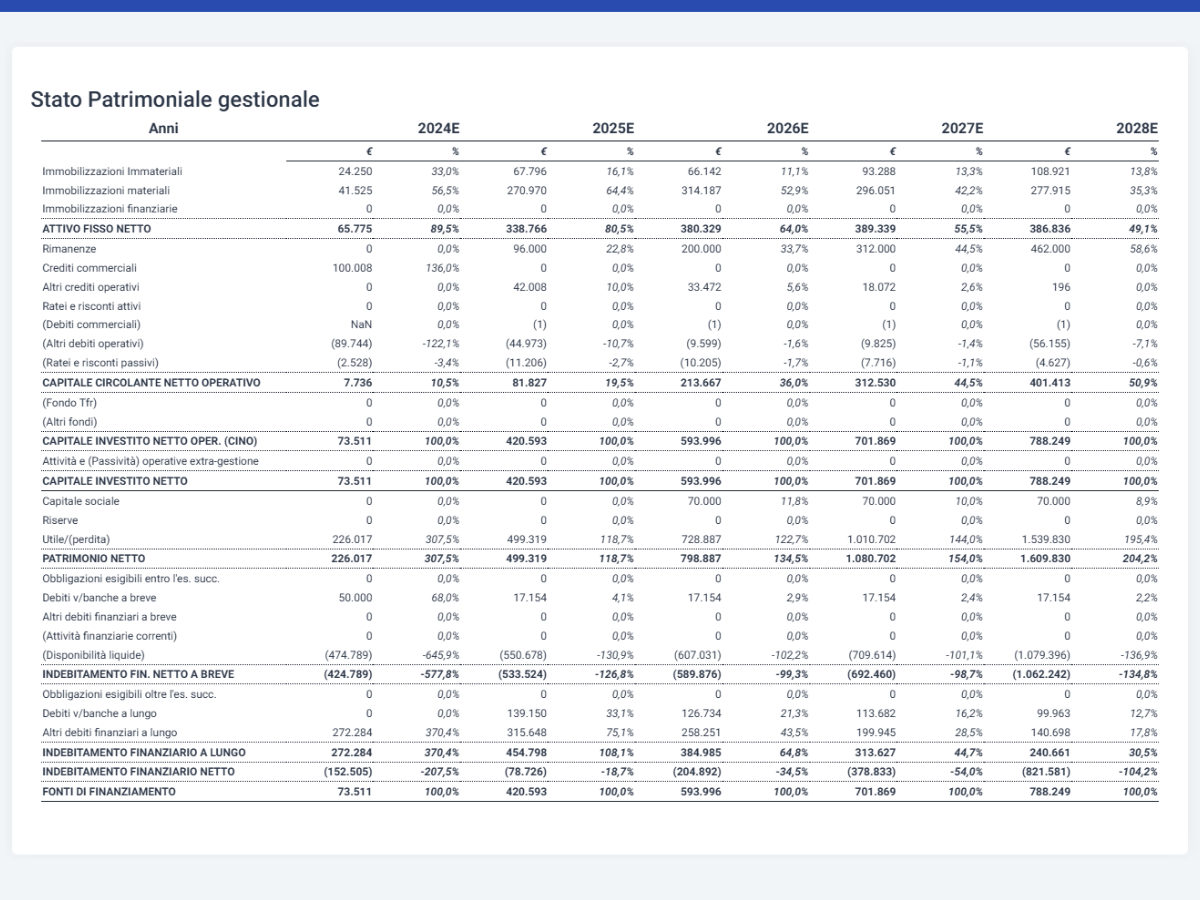Screen dimensions: 1200x900
Task: Click the (89.744) Altri debiti operativi value
Action: click(353, 344)
